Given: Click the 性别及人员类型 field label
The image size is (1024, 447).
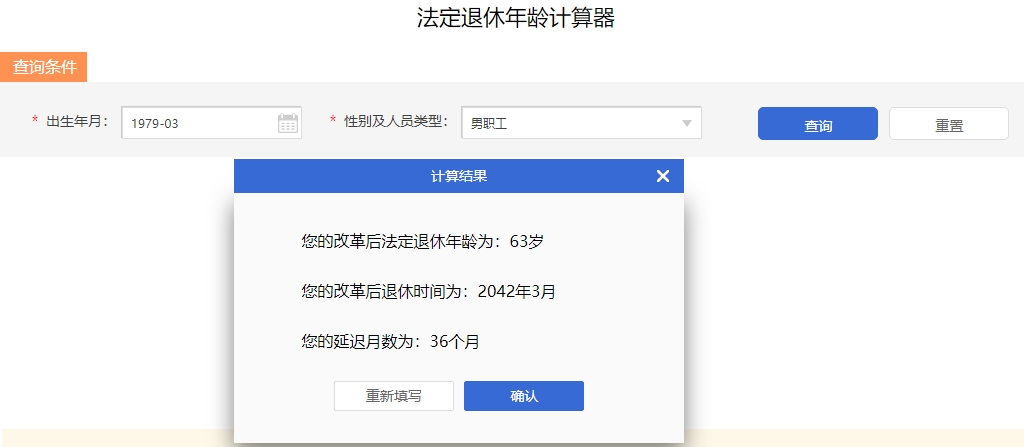Looking at the screenshot, I should click(x=395, y=122).
